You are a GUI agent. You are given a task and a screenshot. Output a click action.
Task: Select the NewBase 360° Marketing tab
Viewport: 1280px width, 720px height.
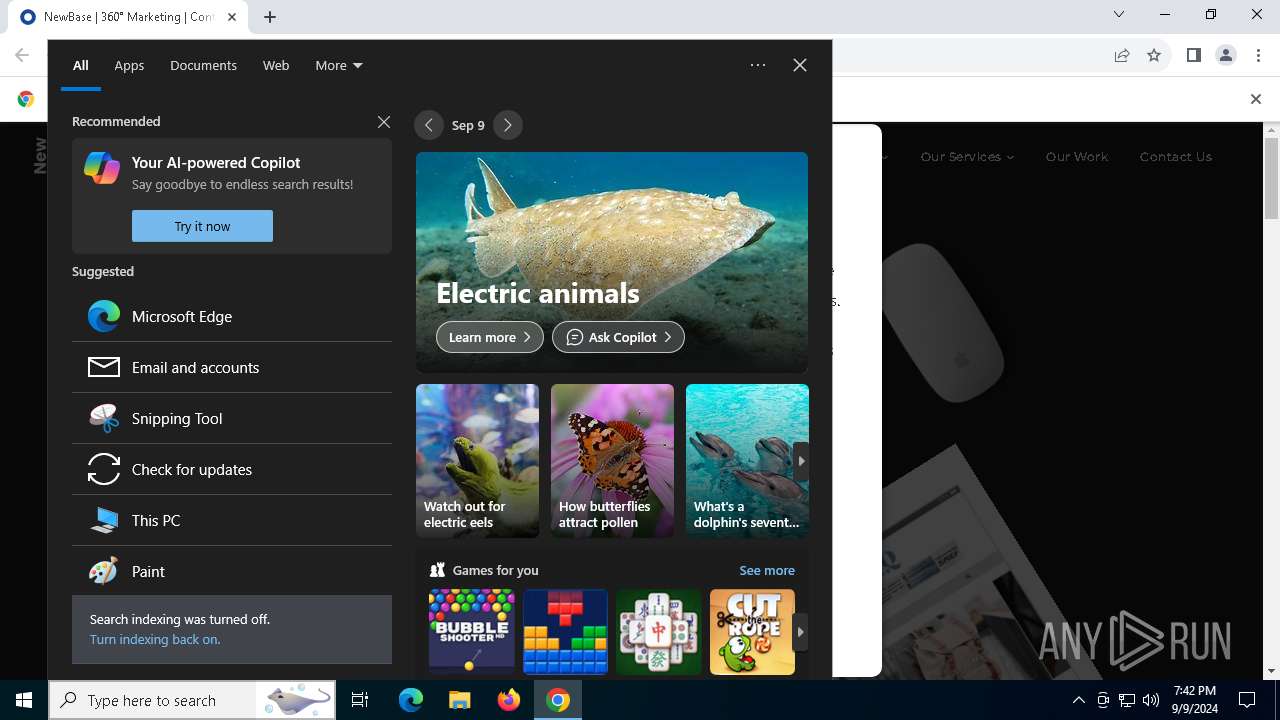pyautogui.click(x=130, y=17)
